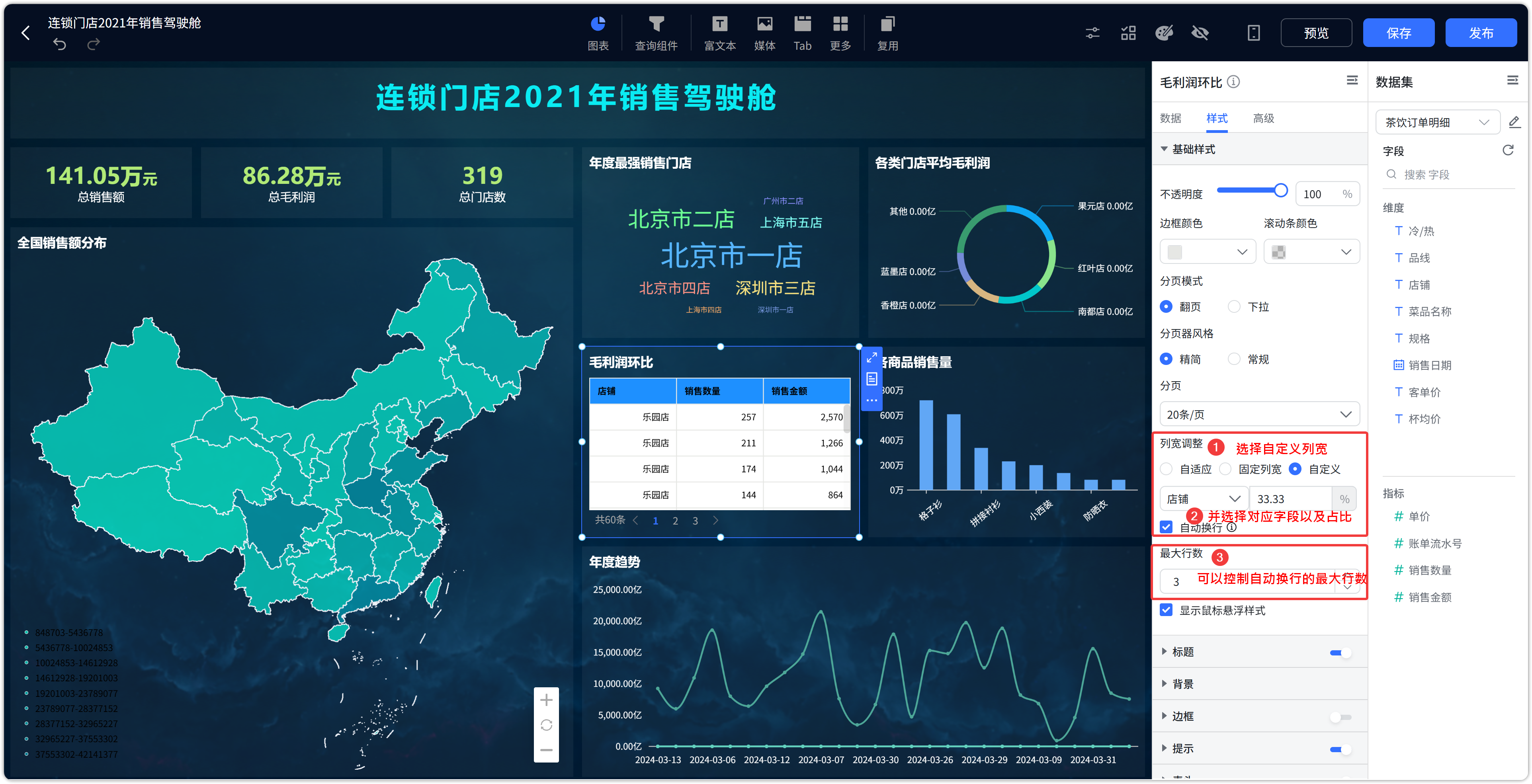Reset the map view refresh icon

(x=546, y=725)
